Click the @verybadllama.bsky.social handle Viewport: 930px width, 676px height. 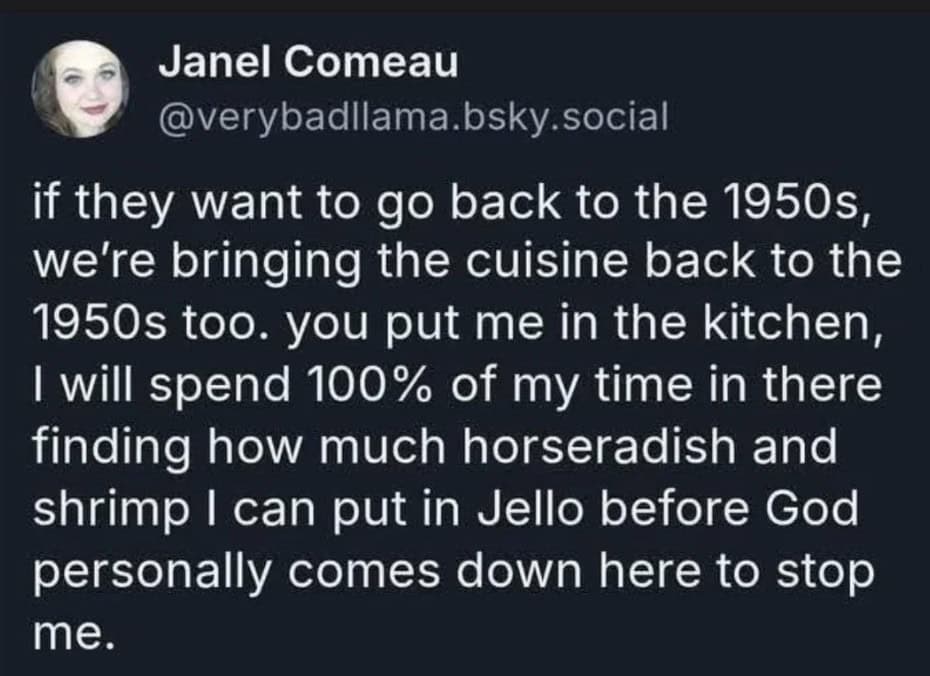pos(412,119)
